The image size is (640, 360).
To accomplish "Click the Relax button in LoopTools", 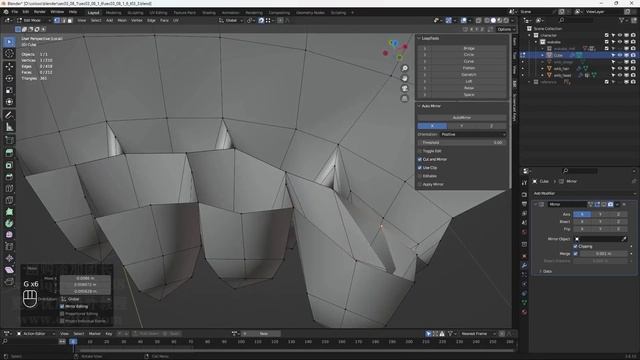I will click(469, 88).
